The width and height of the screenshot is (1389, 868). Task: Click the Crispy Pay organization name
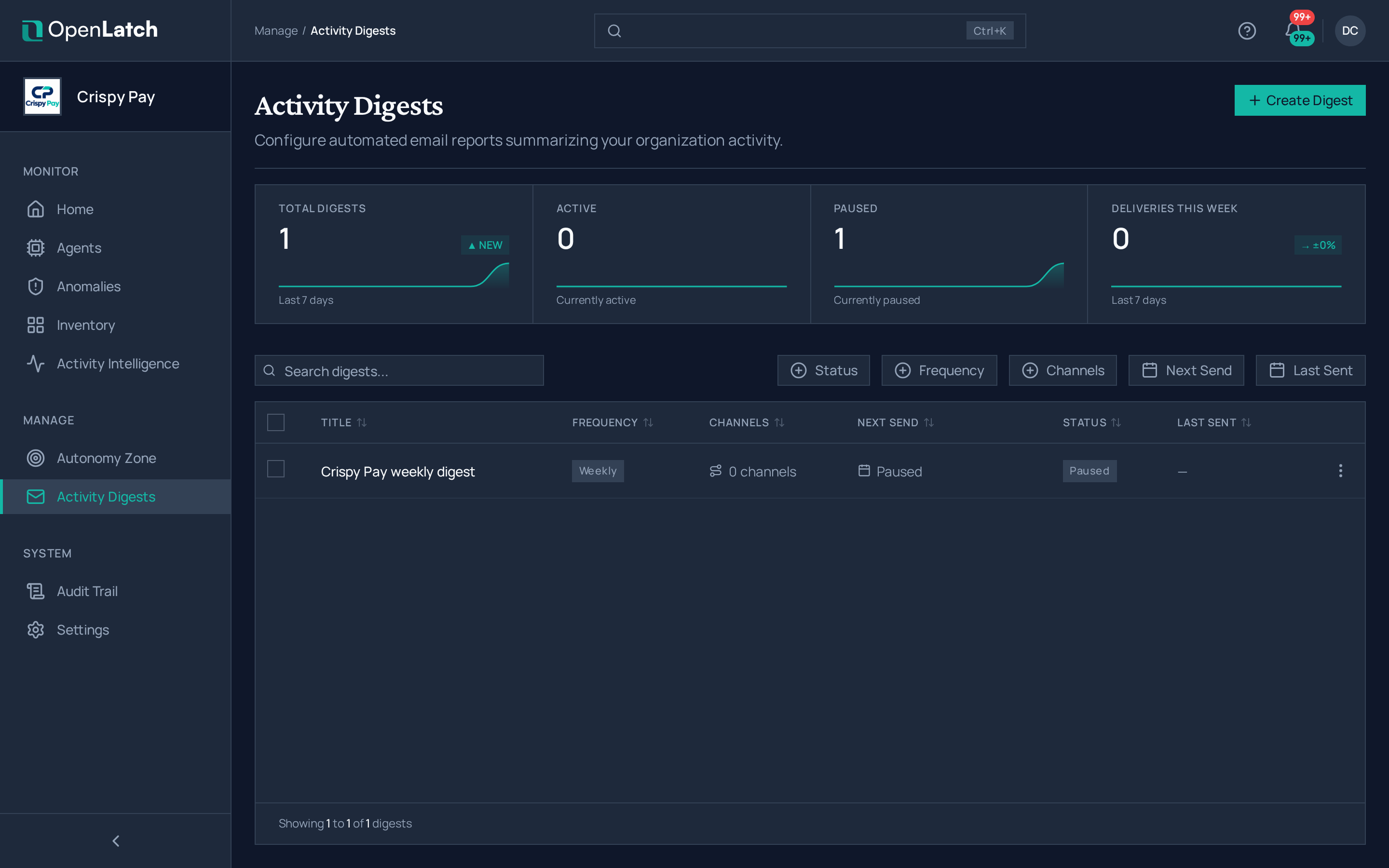pyautogui.click(x=116, y=97)
